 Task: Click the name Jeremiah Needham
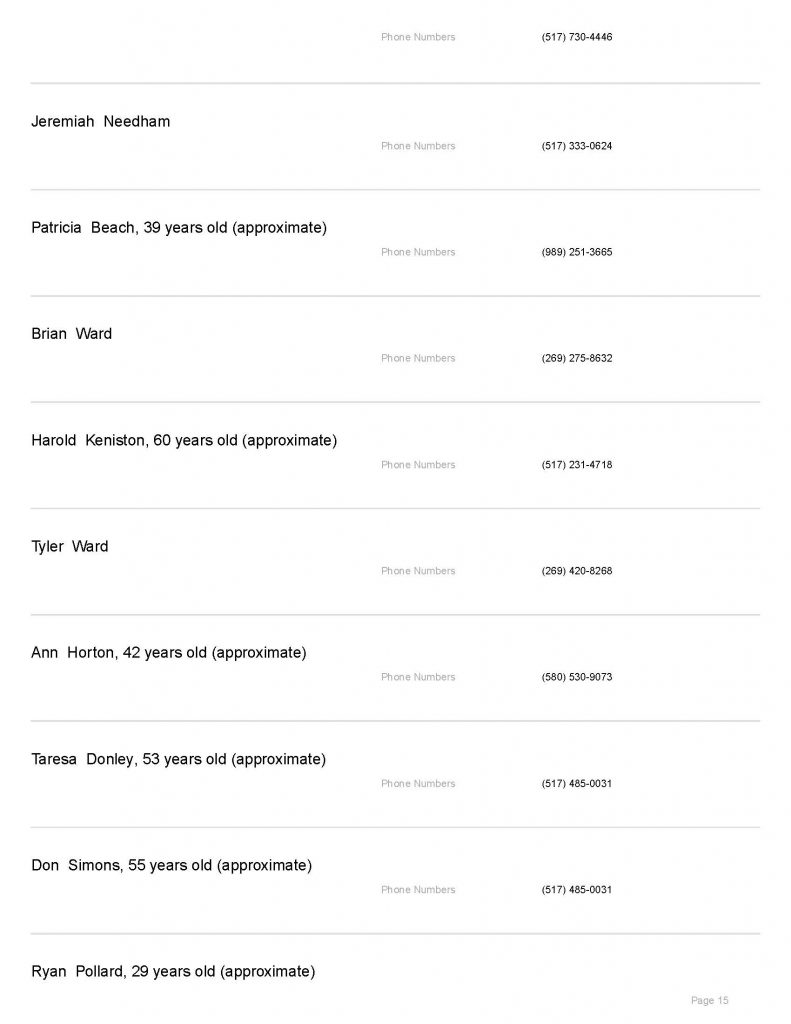click(x=100, y=122)
